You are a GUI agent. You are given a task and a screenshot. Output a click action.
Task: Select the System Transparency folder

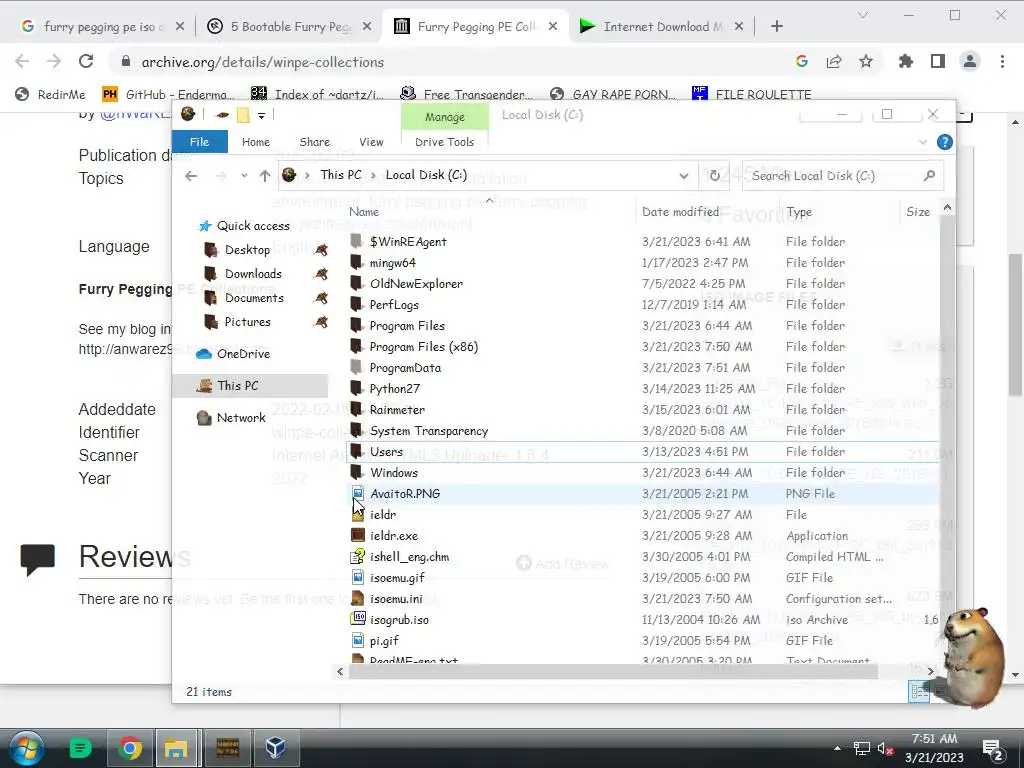[x=428, y=430]
